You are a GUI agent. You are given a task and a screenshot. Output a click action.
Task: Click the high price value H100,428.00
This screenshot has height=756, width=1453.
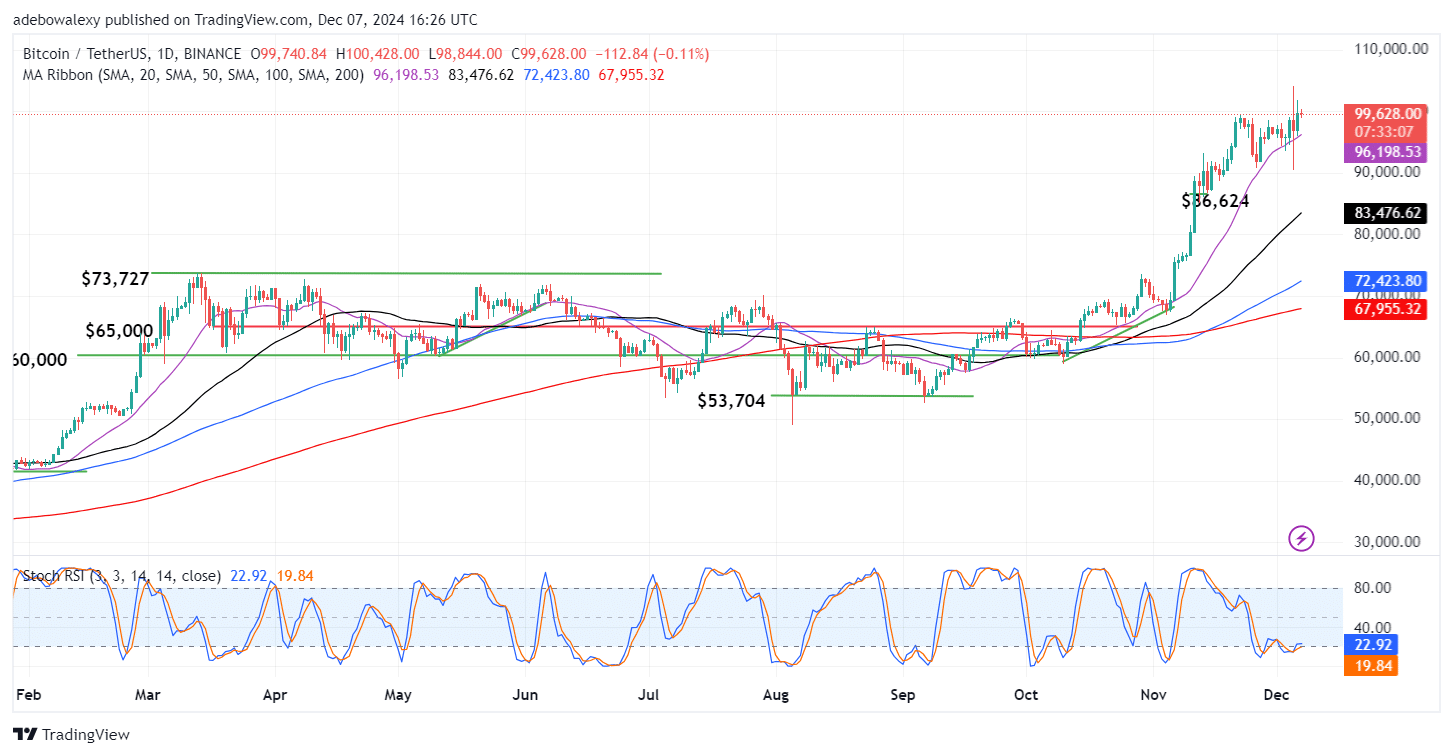tap(377, 54)
